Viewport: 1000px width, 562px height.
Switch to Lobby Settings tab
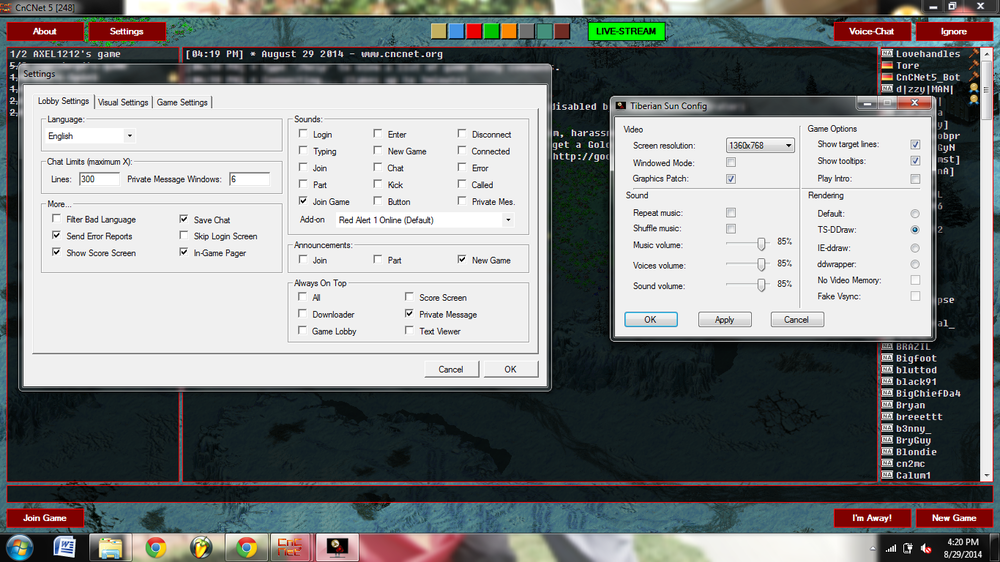[63, 101]
